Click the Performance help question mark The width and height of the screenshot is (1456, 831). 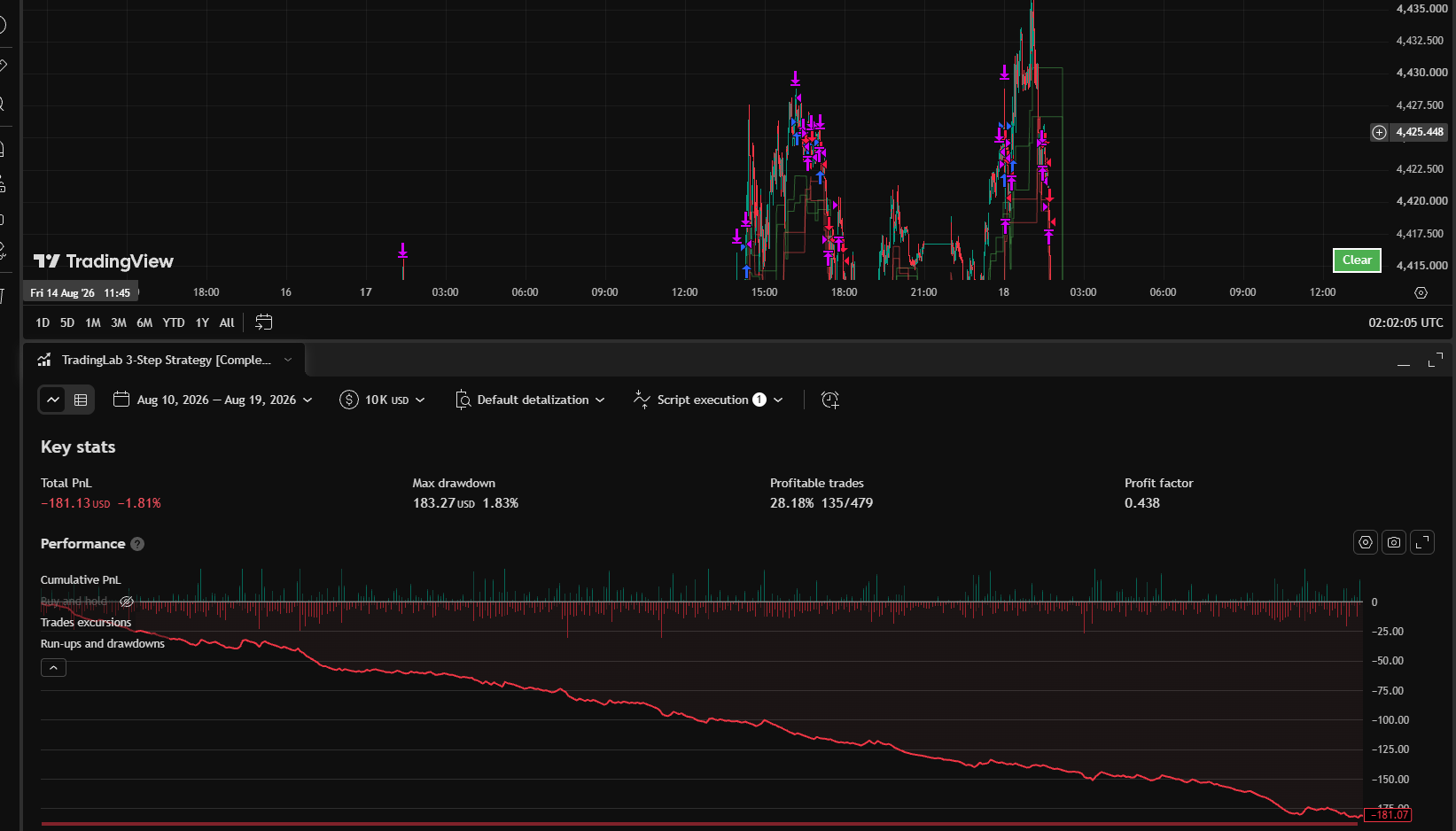tap(137, 544)
